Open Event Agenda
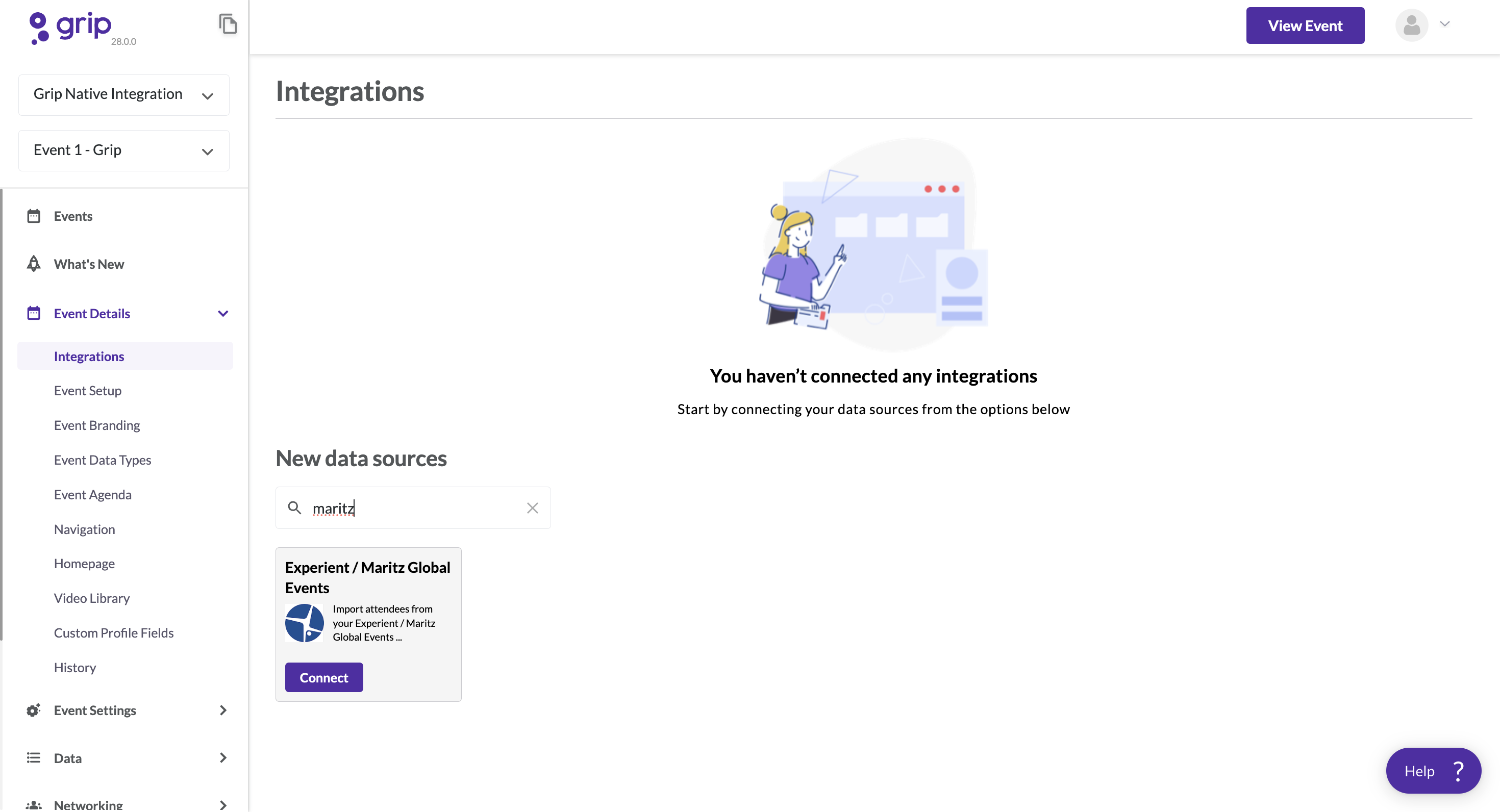This screenshot has width=1500, height=812. (x=92, y=494)
